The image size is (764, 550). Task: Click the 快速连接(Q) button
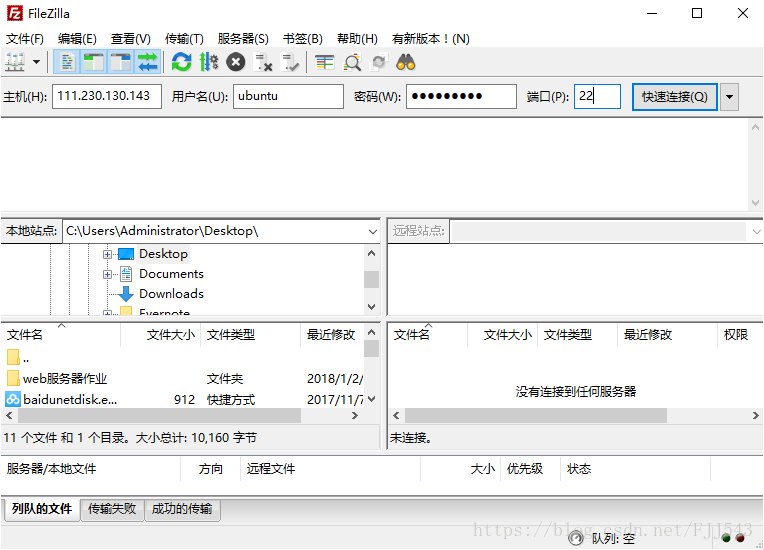pyautogui.click(x=674, y=96)
